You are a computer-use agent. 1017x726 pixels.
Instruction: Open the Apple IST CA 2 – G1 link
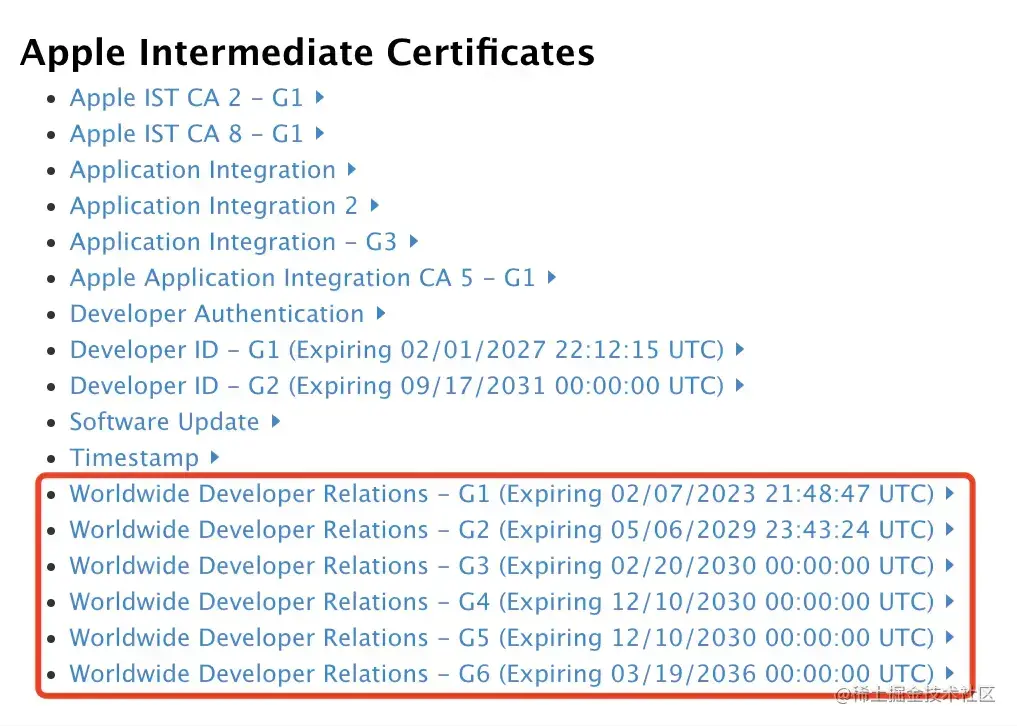coord(186,98)
